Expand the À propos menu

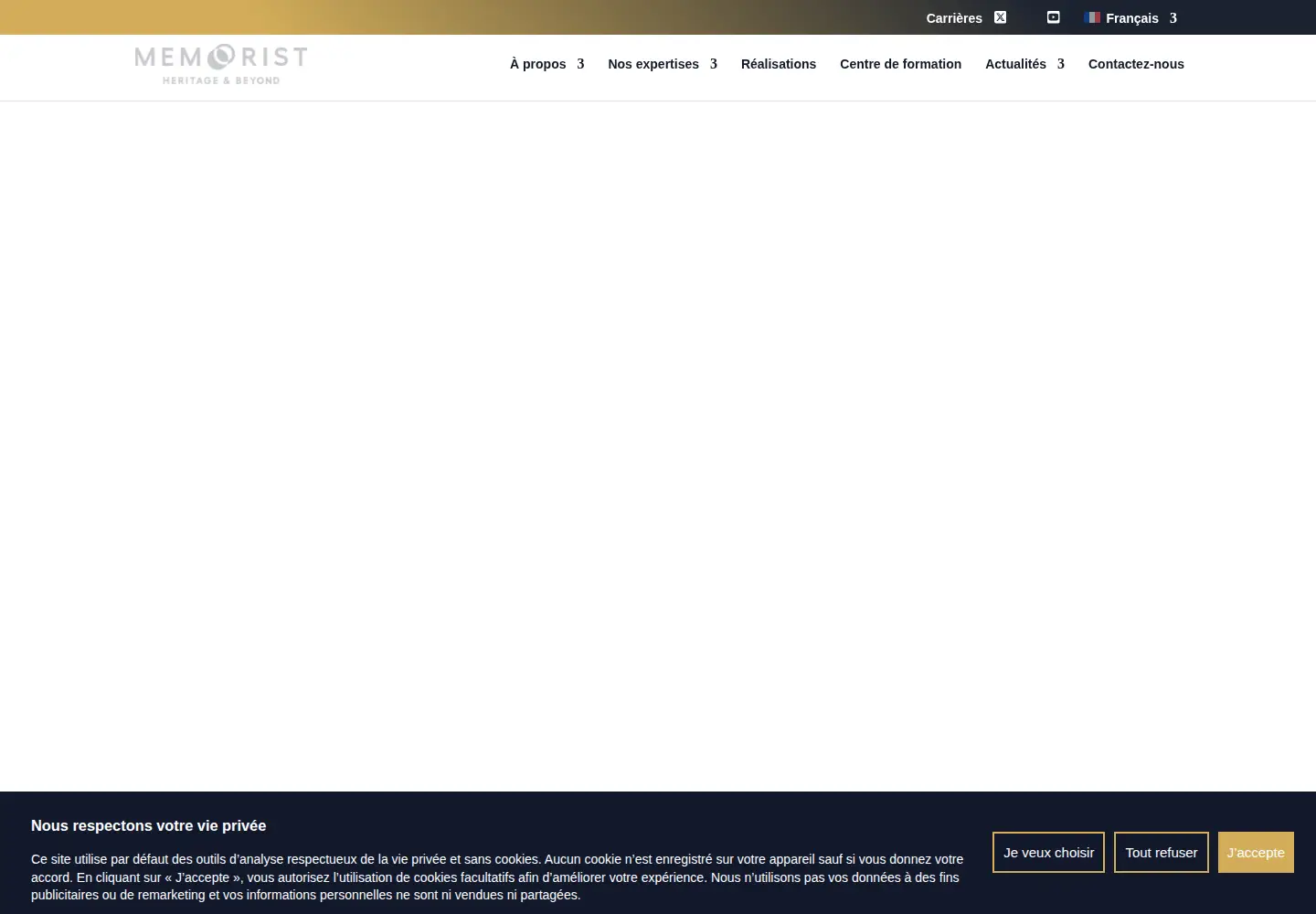547,64
